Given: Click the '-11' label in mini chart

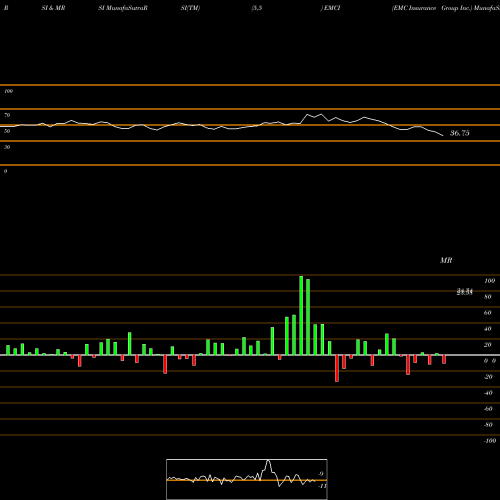Looking at the screenshot, I should (x=322, y=486).
